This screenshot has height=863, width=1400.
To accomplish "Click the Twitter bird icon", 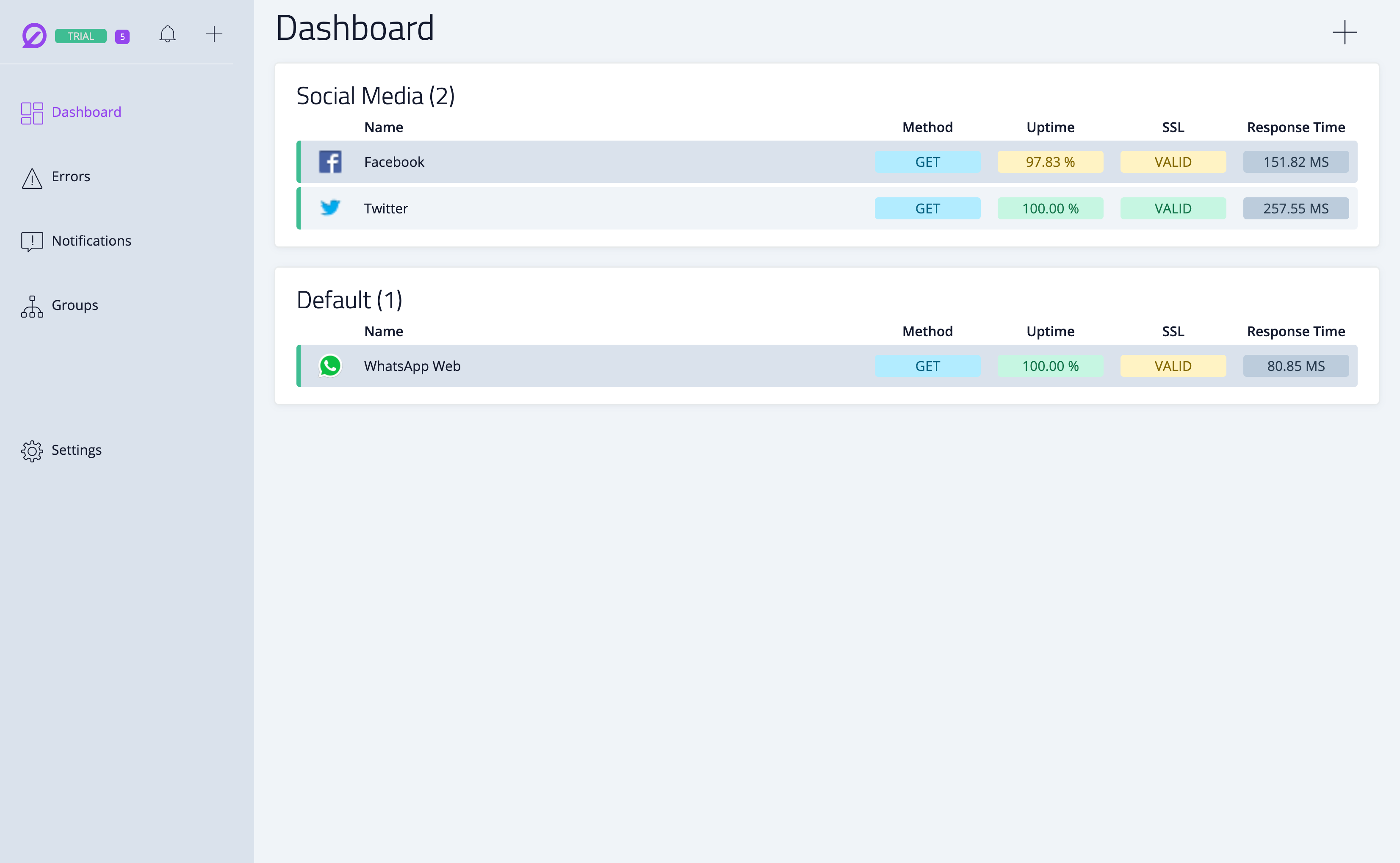I will click(330, 208).
